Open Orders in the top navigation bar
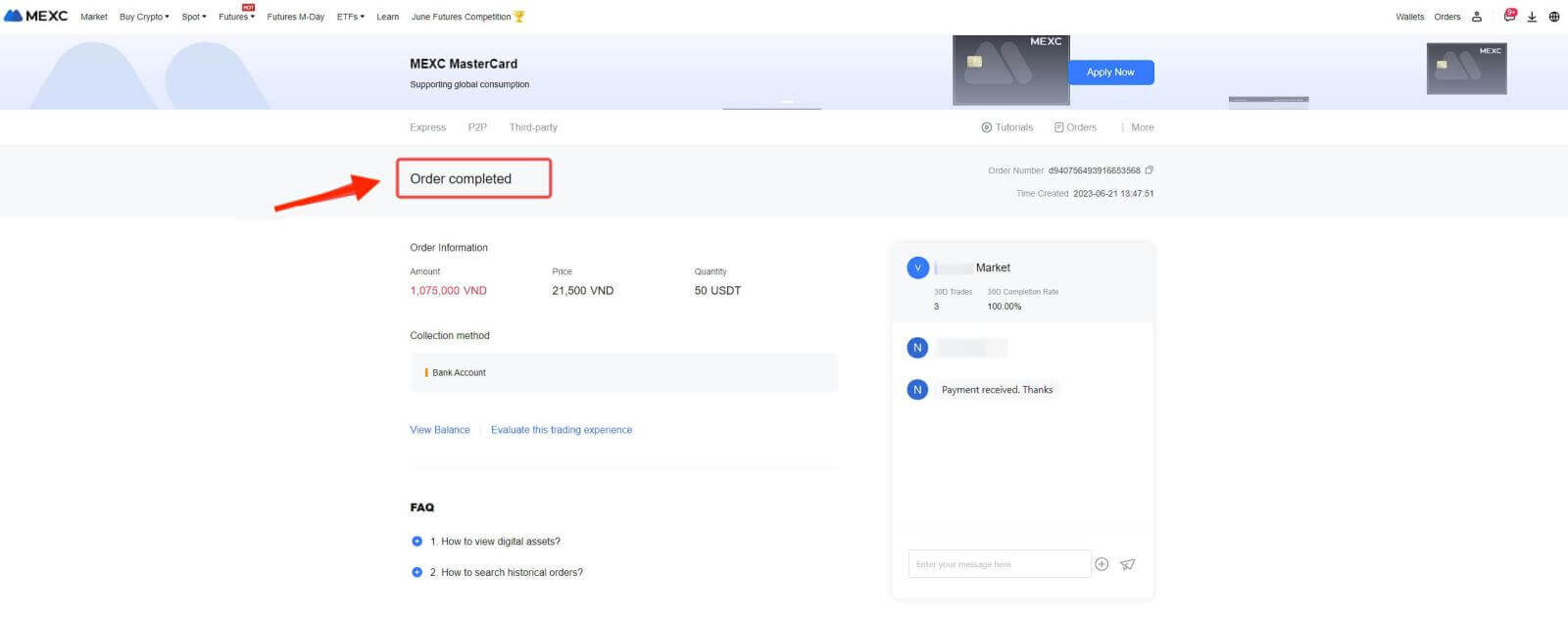Viewport: 1568px width, 623px height. tap(1446, 17)
